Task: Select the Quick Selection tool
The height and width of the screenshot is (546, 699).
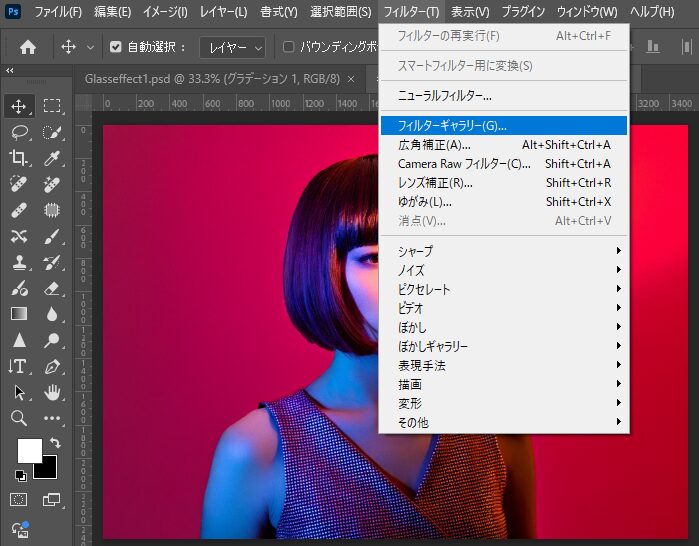Action: 52,132
